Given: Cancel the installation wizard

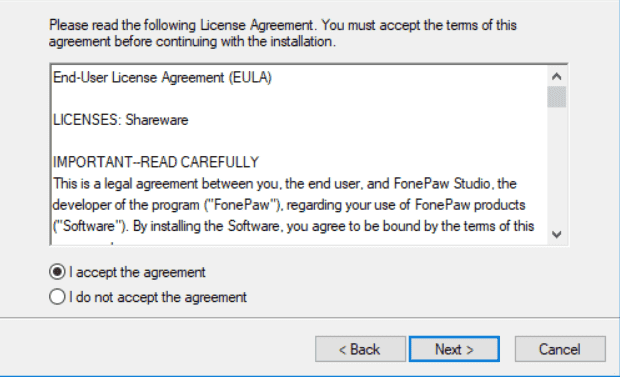Looking at the screenshot, I should 560,349.
